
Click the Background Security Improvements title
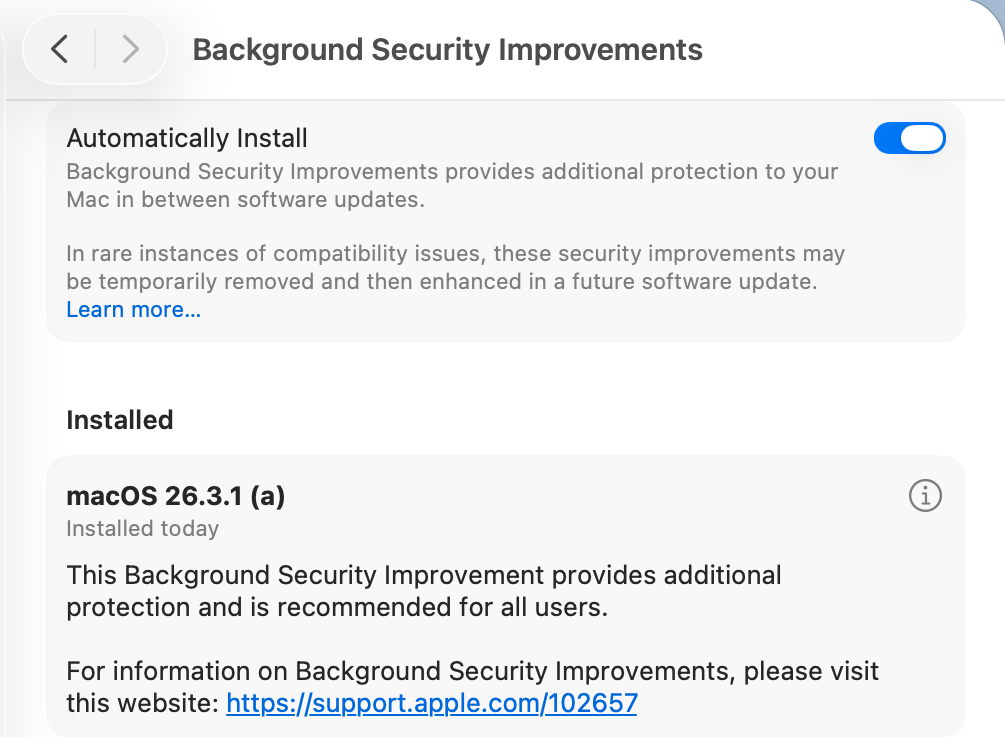click(447, 49)
